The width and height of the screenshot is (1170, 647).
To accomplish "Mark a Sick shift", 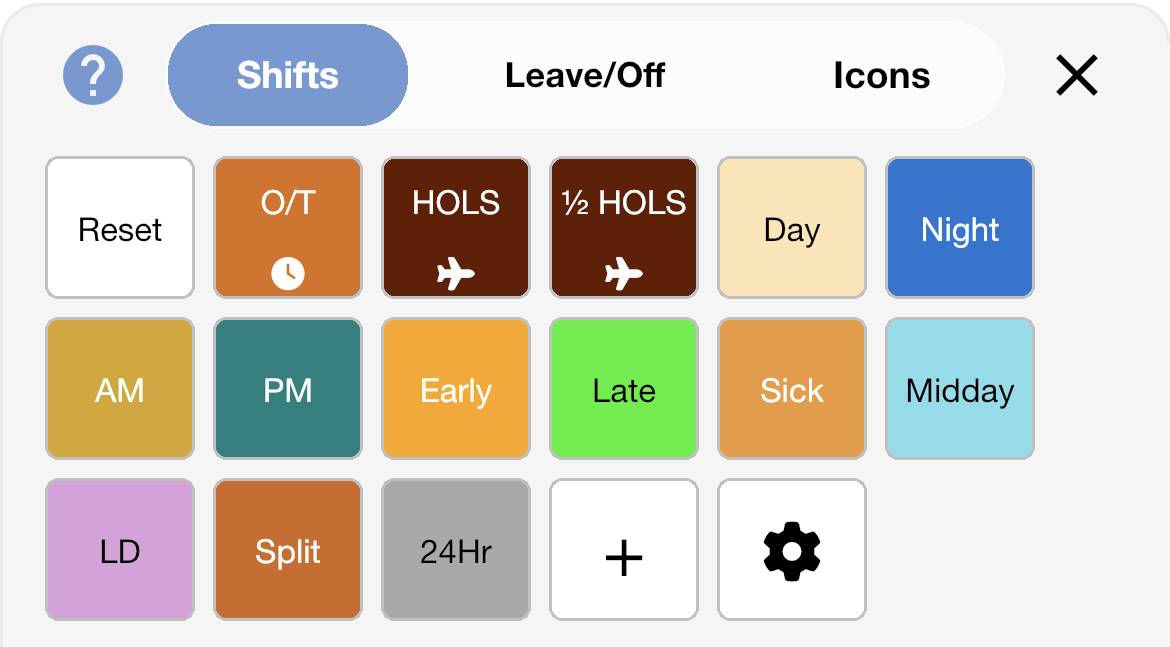I will 791,389.
